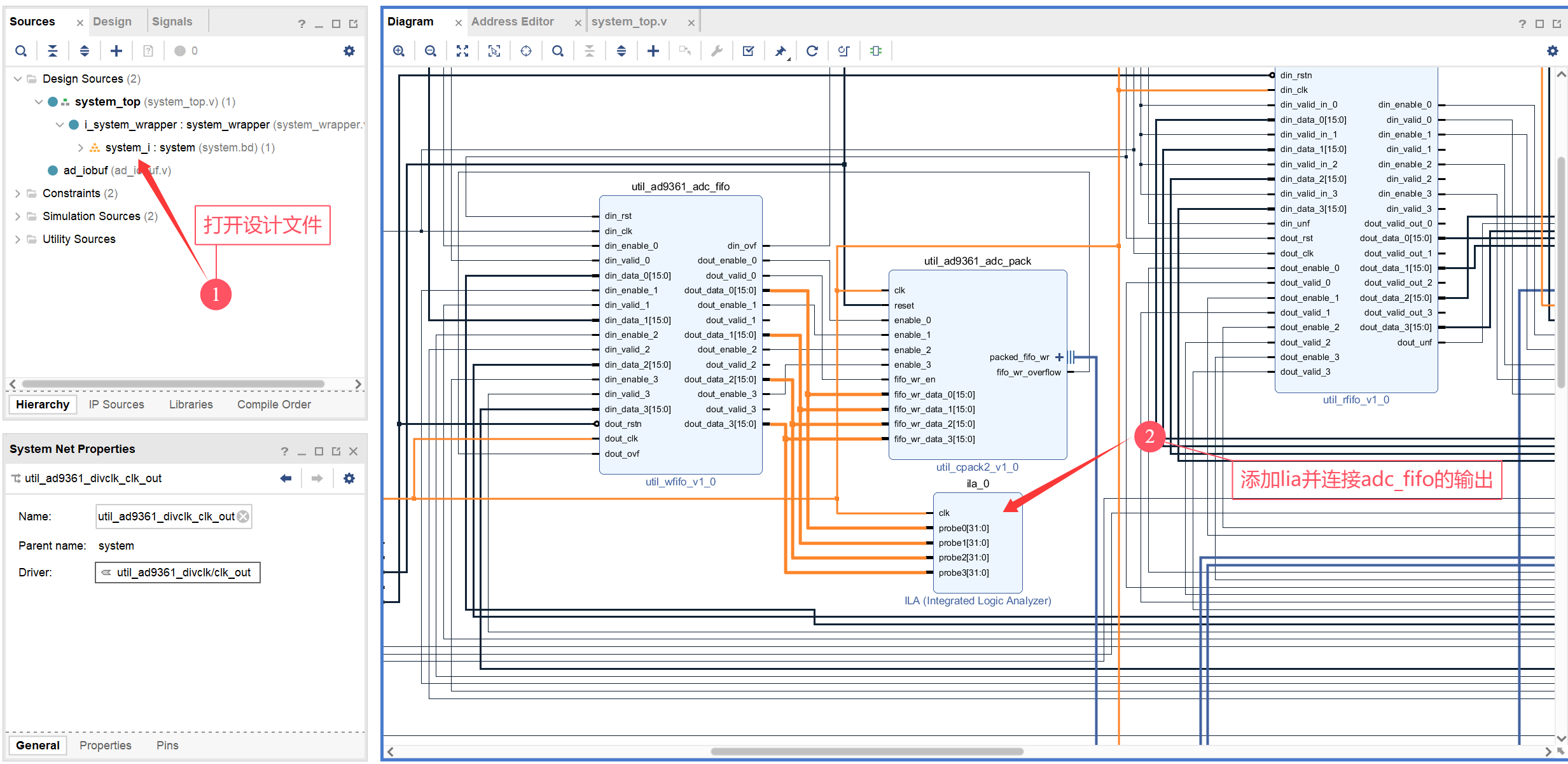This screenshot has height=764, width=1568.
Task: Click Zoom In icon in Diagram toolbar
Action: tap(399, 51)
